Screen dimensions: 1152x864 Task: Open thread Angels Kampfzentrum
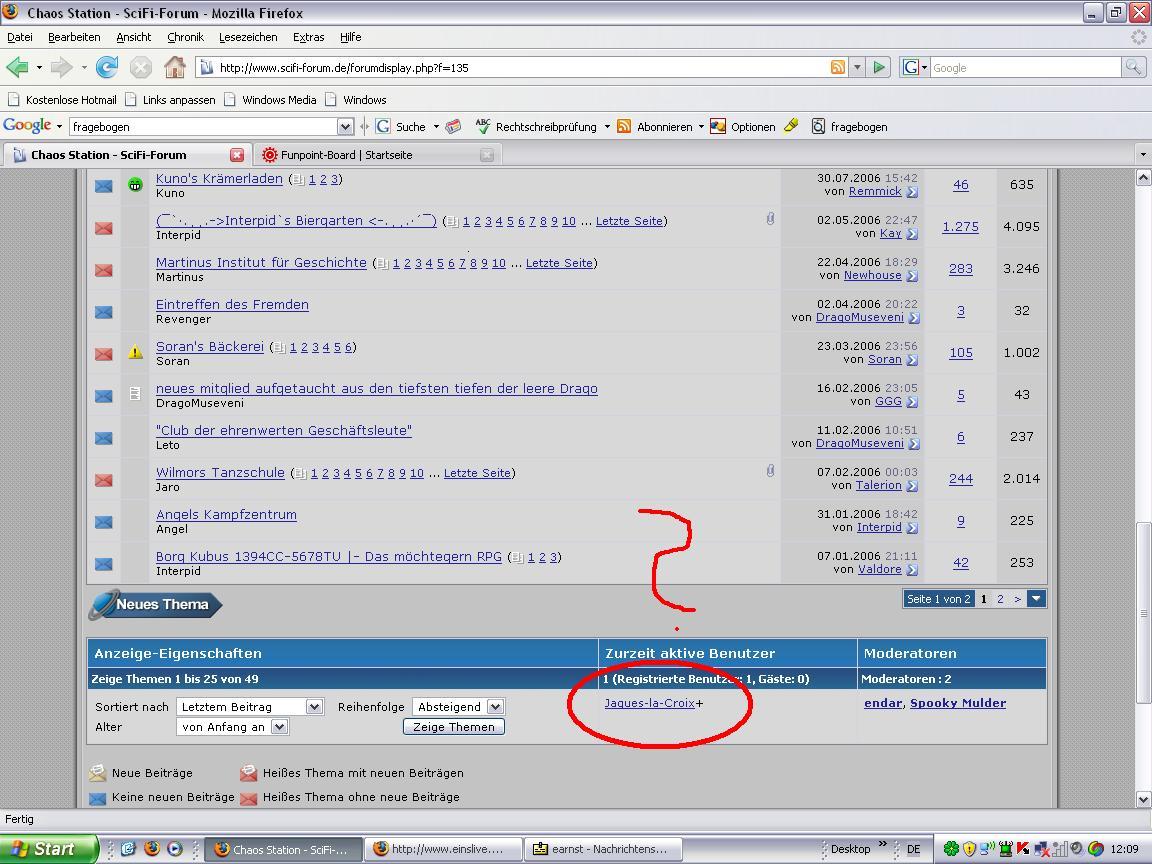point(226,514)
